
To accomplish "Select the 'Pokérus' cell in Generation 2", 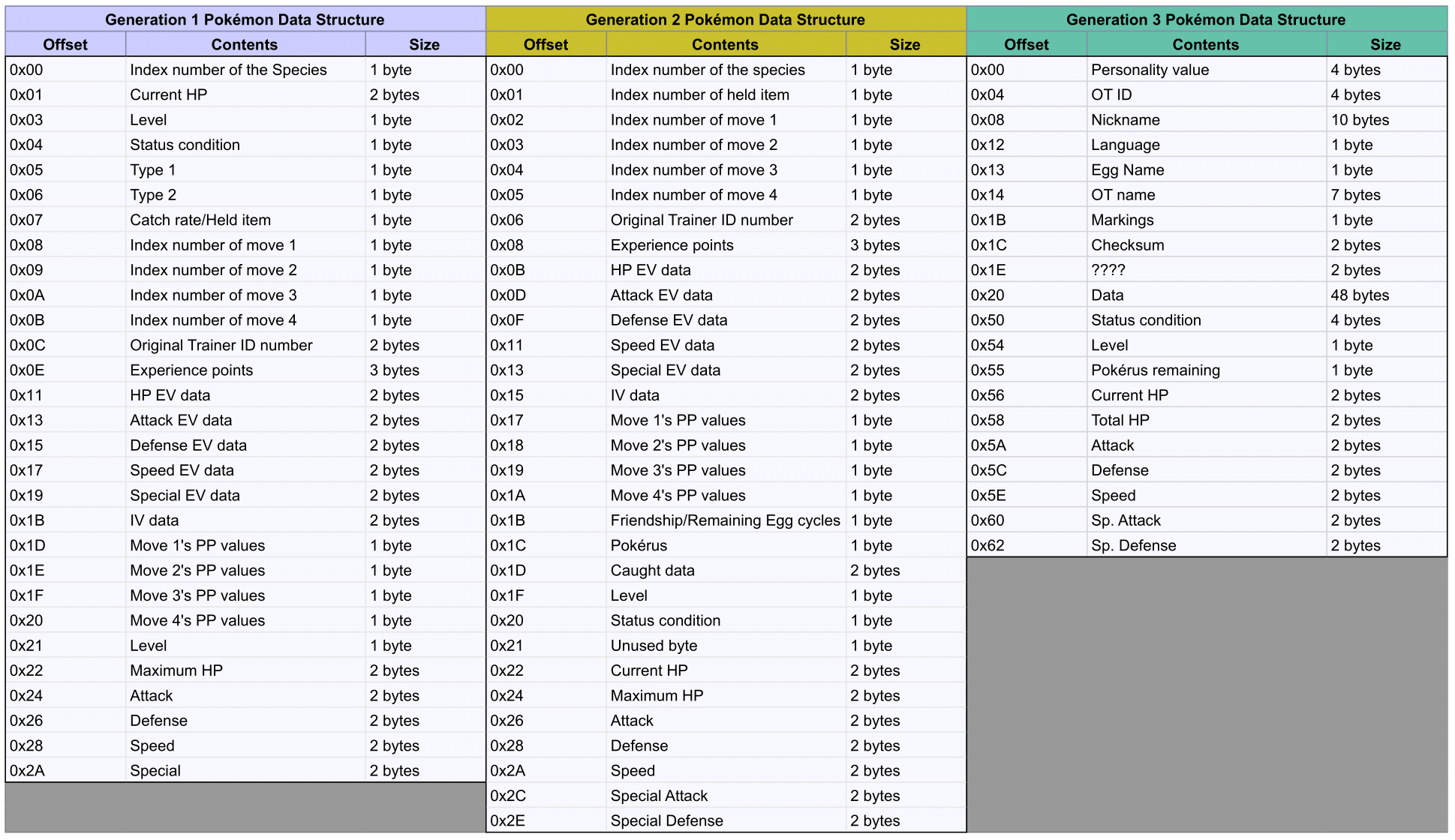I will click(x=726, y=545).
